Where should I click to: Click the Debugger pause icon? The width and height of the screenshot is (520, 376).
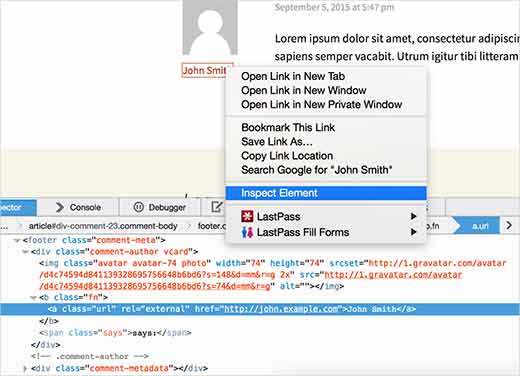(x=138, y=207)
